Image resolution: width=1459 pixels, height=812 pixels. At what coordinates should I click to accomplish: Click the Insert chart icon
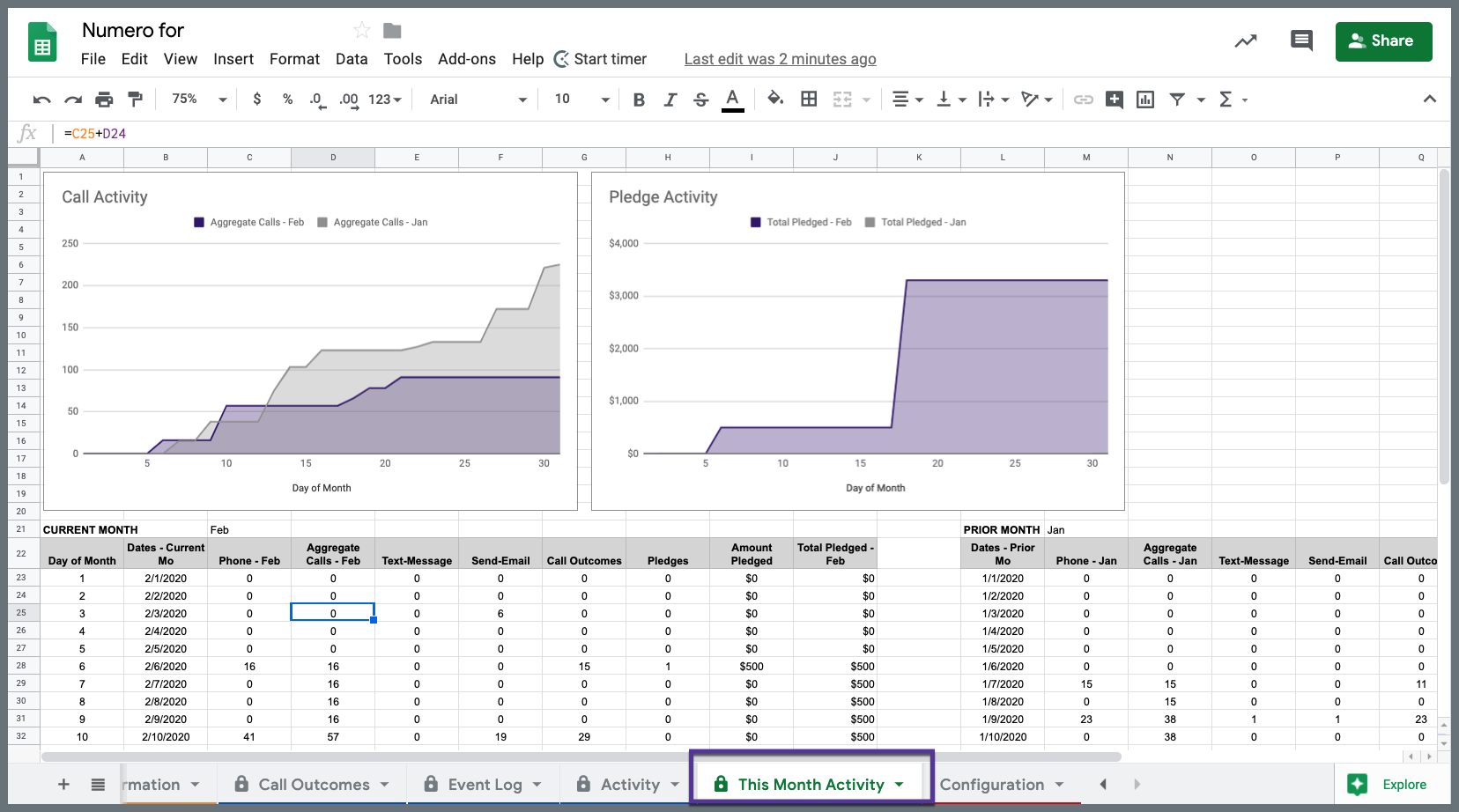pos(1145,100)
